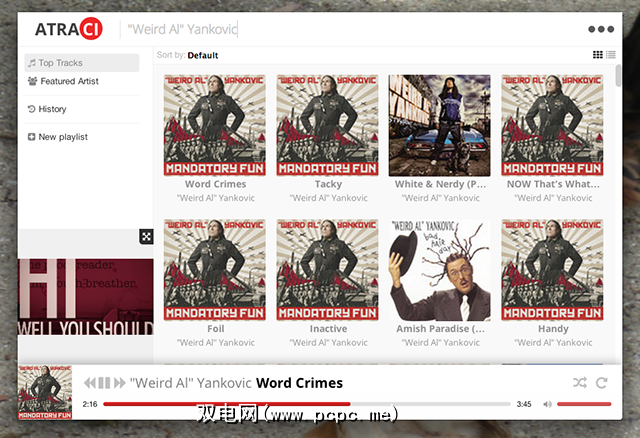Click the now-playing album art thumbnail
The height and width of the screenshot is (438, 640).
point(45,393)
